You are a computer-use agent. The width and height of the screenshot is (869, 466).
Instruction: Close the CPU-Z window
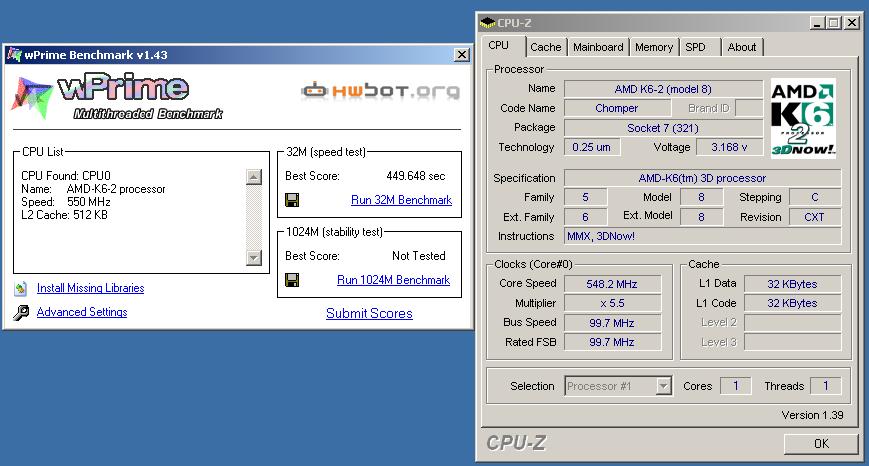852,23
